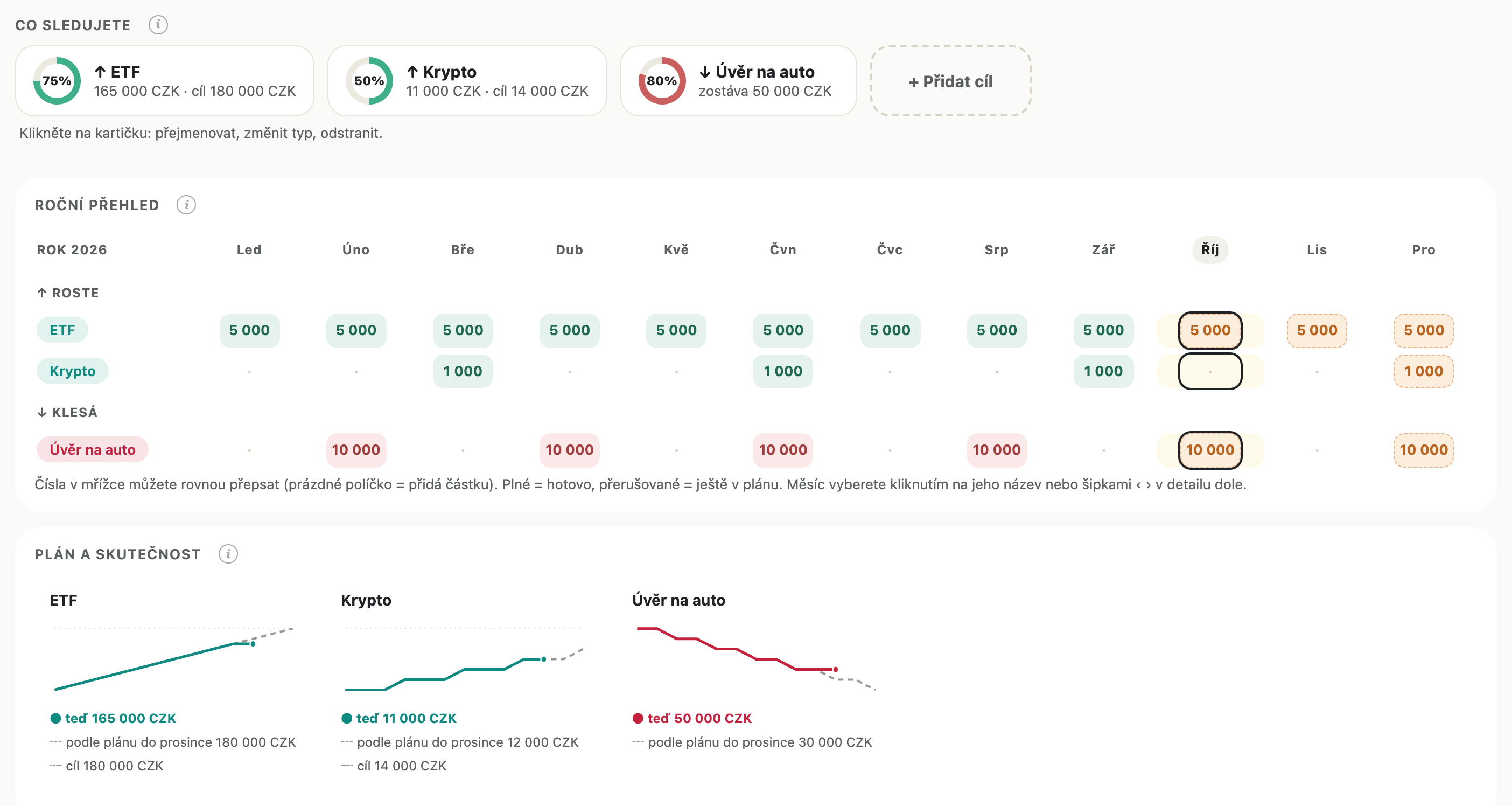
Task: Edit the Krypto 1 000 cell for Čvn
Action: point(783,371)
